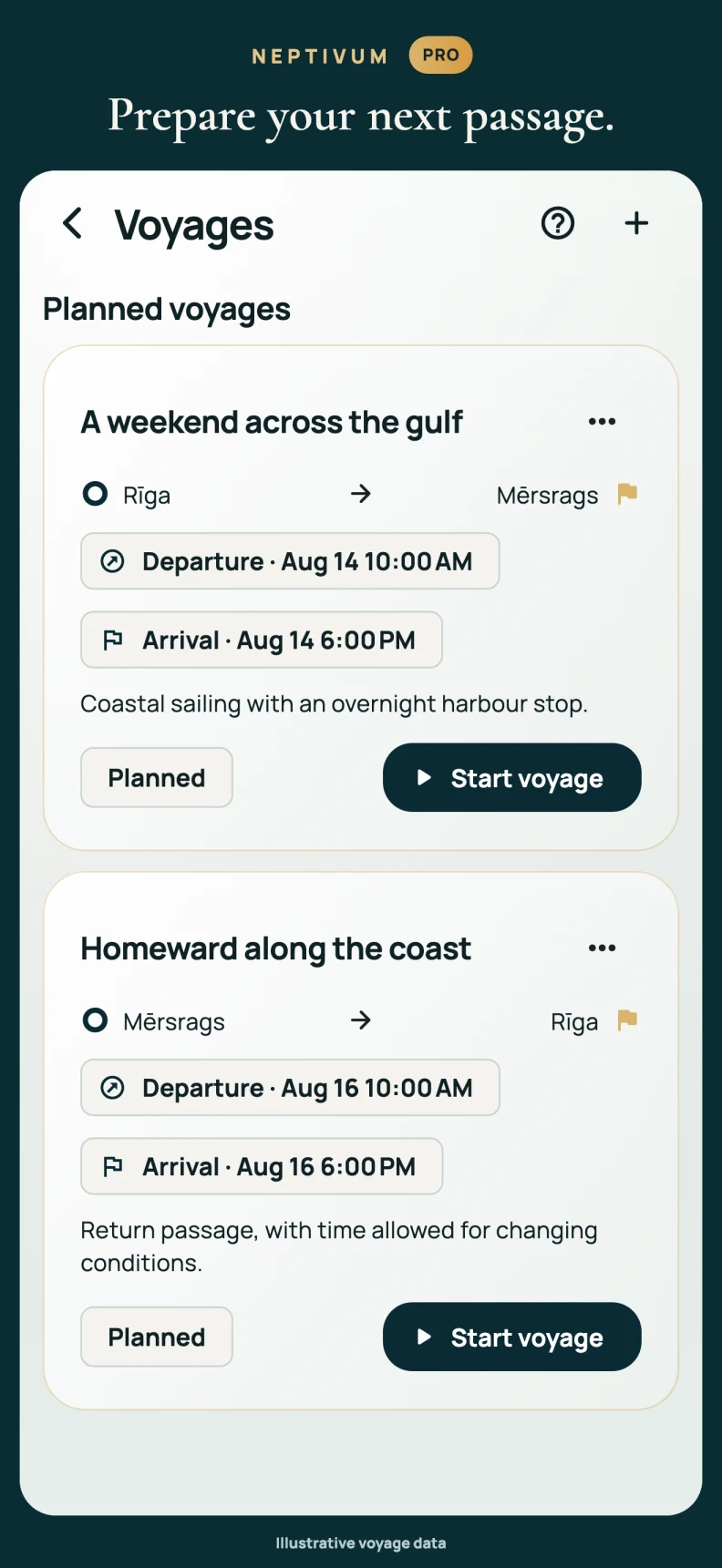Start the Homeward along the coast voyage
The image size is (722, 1568).
(512, 1337)
